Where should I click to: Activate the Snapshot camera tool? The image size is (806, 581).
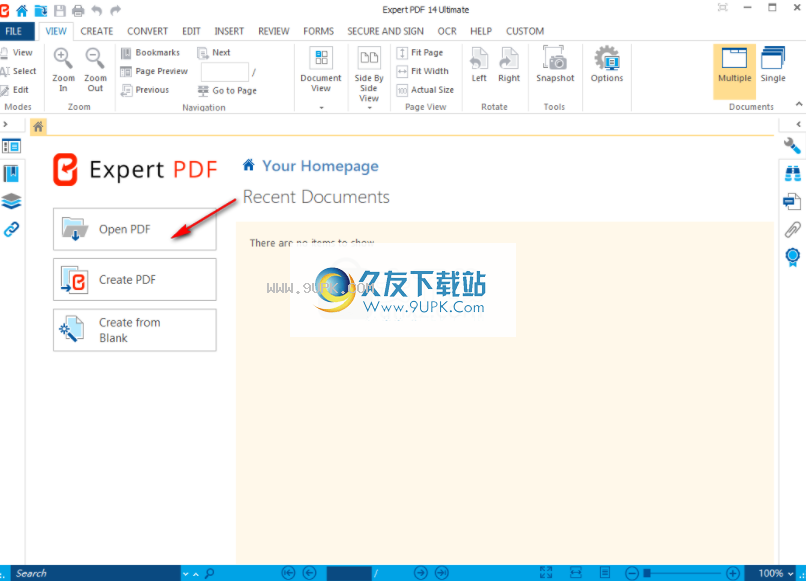(x=555, y=65)
